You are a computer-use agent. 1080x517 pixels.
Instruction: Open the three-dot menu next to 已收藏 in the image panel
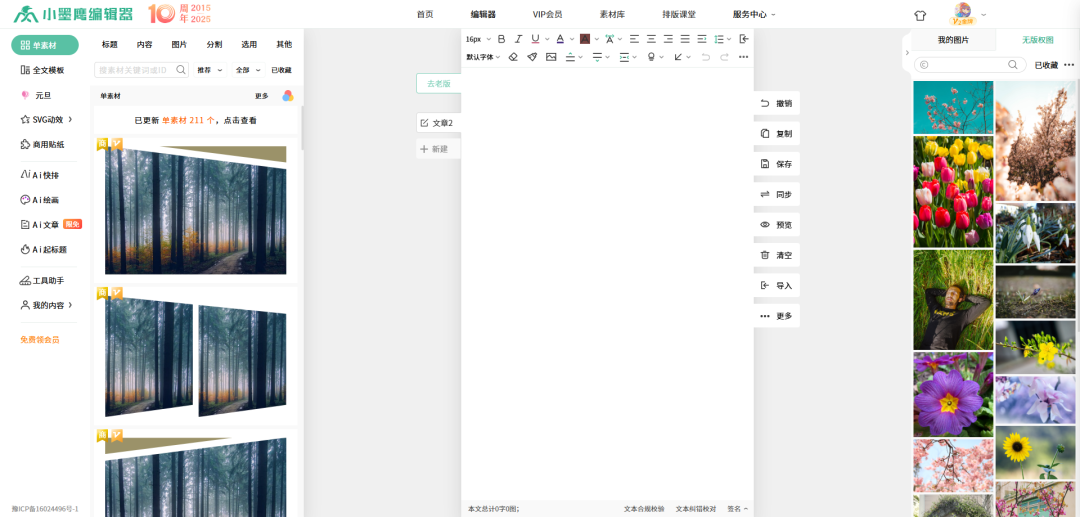coord(1069,65)
